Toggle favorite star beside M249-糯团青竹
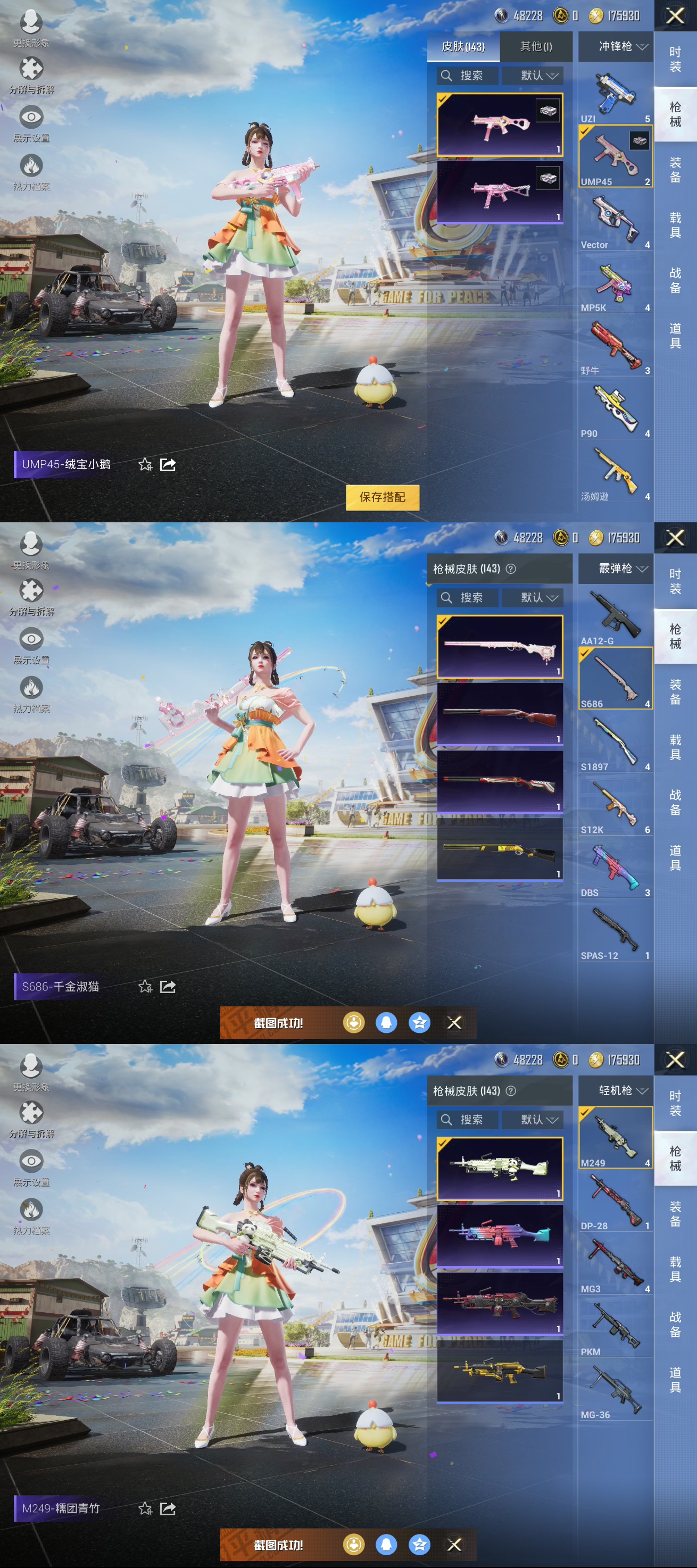This screenshot has width=697, height=1568. coord(145,1508)
